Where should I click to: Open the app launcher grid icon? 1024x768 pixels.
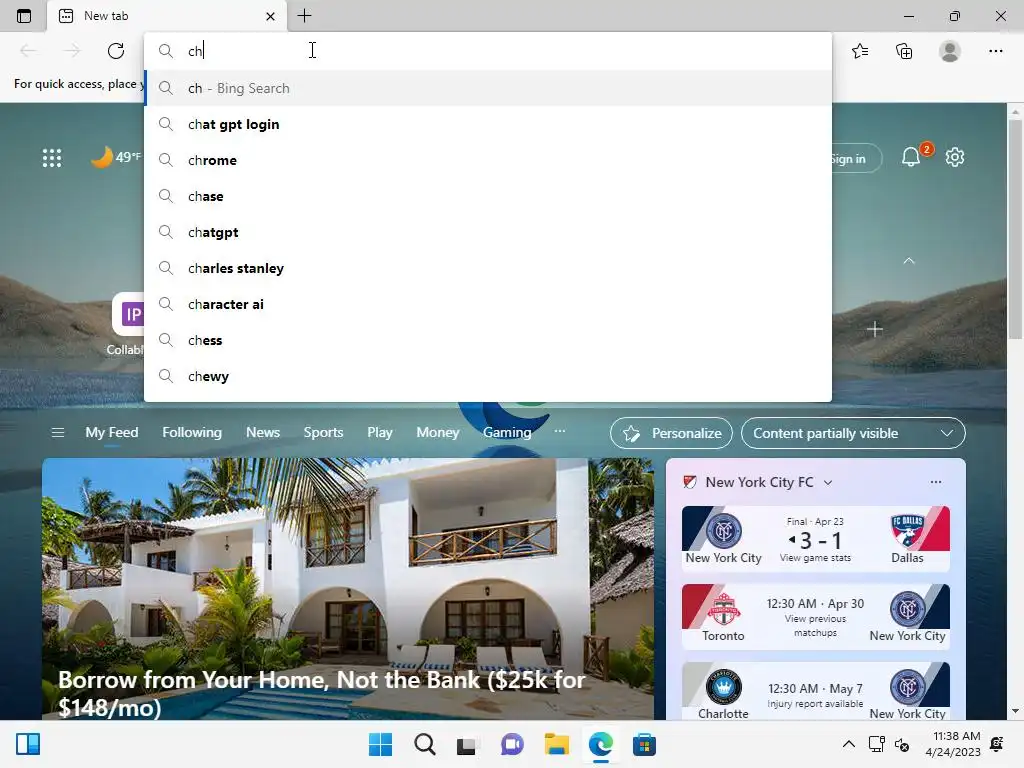tap(52, 157)
